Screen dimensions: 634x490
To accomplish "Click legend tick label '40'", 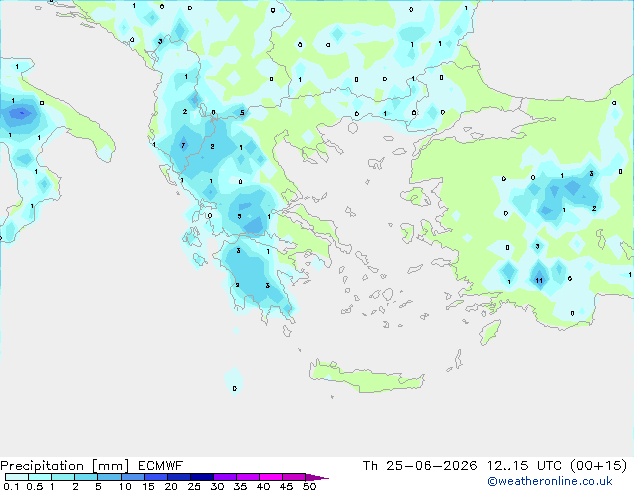I will point(263,486).
